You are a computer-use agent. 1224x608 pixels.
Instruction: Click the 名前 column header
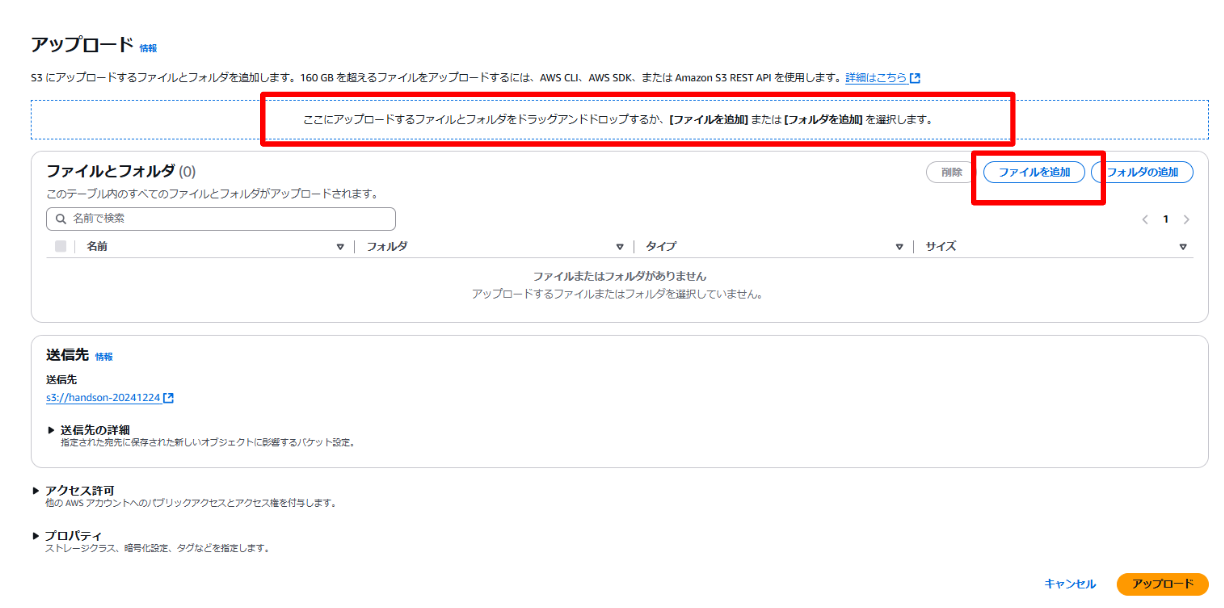[97, 246]
